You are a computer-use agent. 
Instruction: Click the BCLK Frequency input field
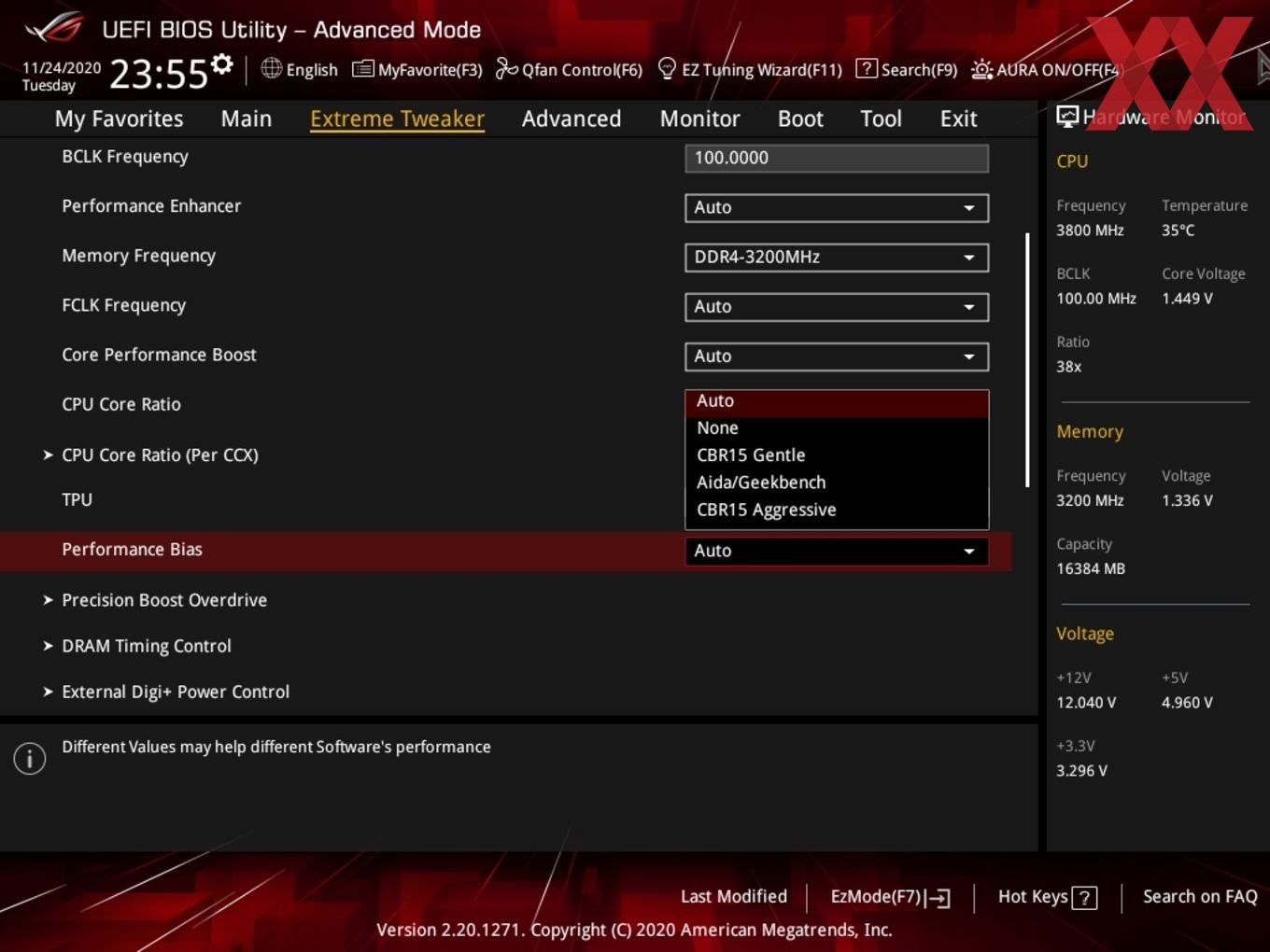coord(837,158)
